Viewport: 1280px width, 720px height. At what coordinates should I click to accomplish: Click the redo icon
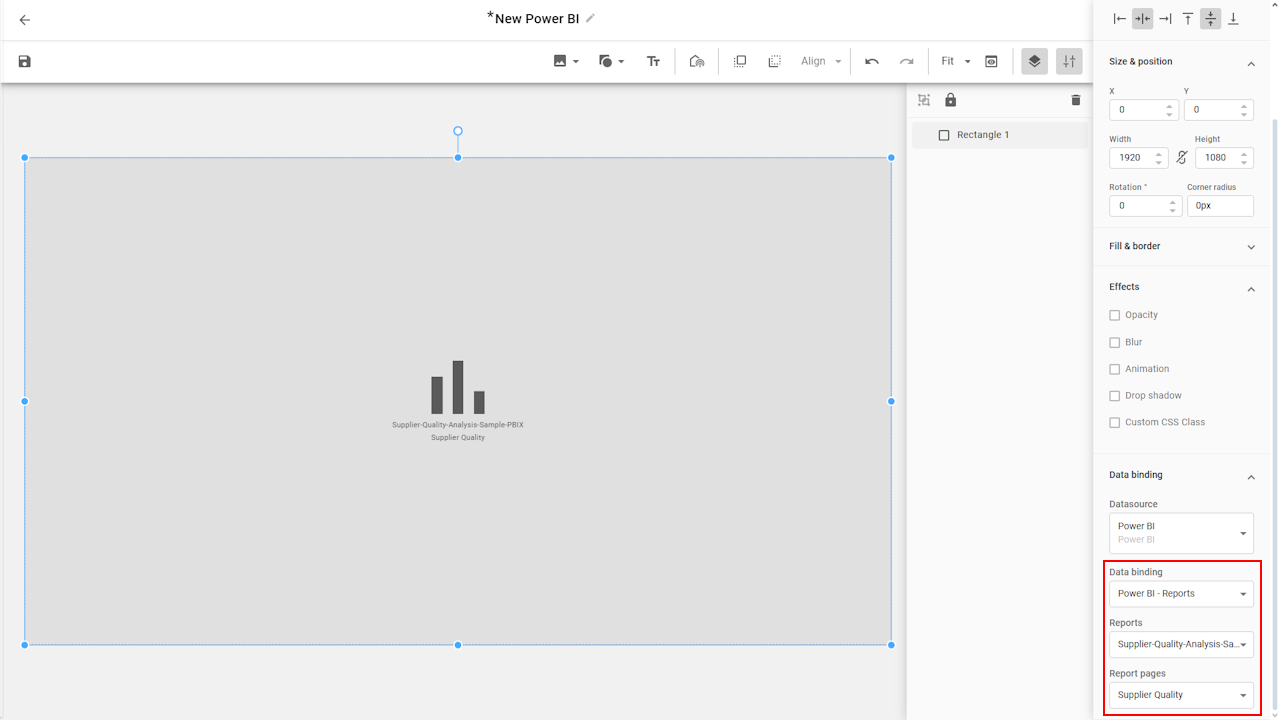pyautogui.click(x=906, y=62)
